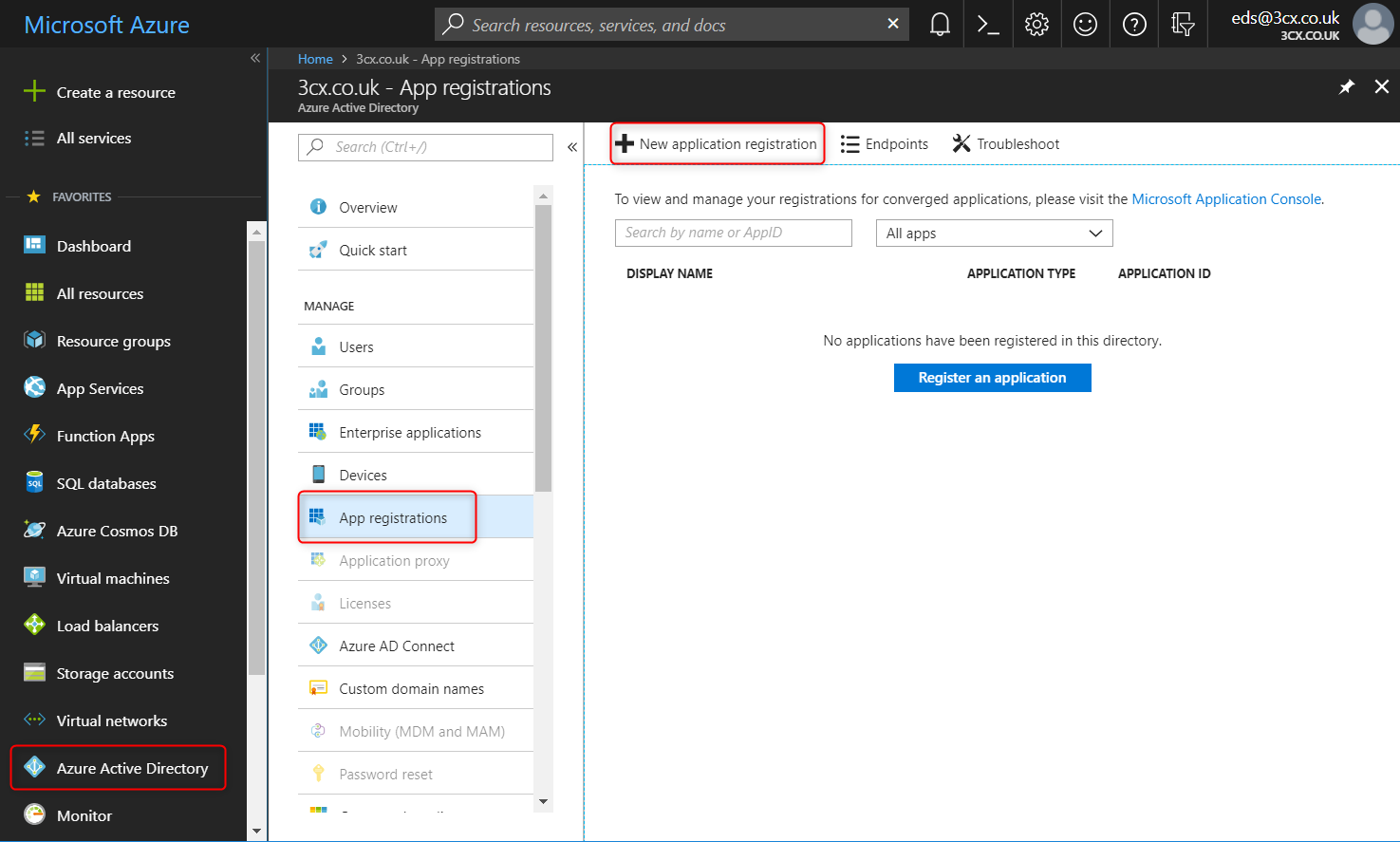Open the portal settings gear
Viewport: 1400px width, 842px height.
[x=1036, y=24]
